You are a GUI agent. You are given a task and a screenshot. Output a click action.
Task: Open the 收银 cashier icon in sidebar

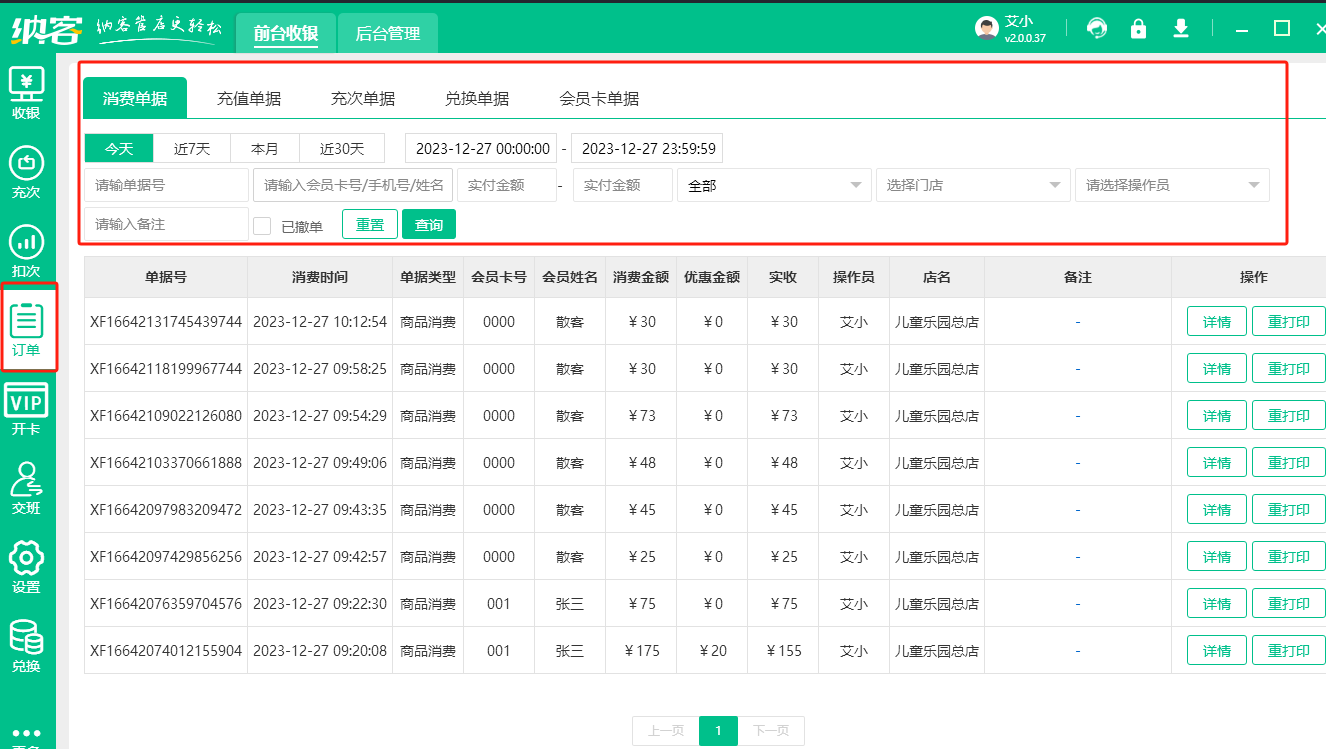tap(26, 92)
